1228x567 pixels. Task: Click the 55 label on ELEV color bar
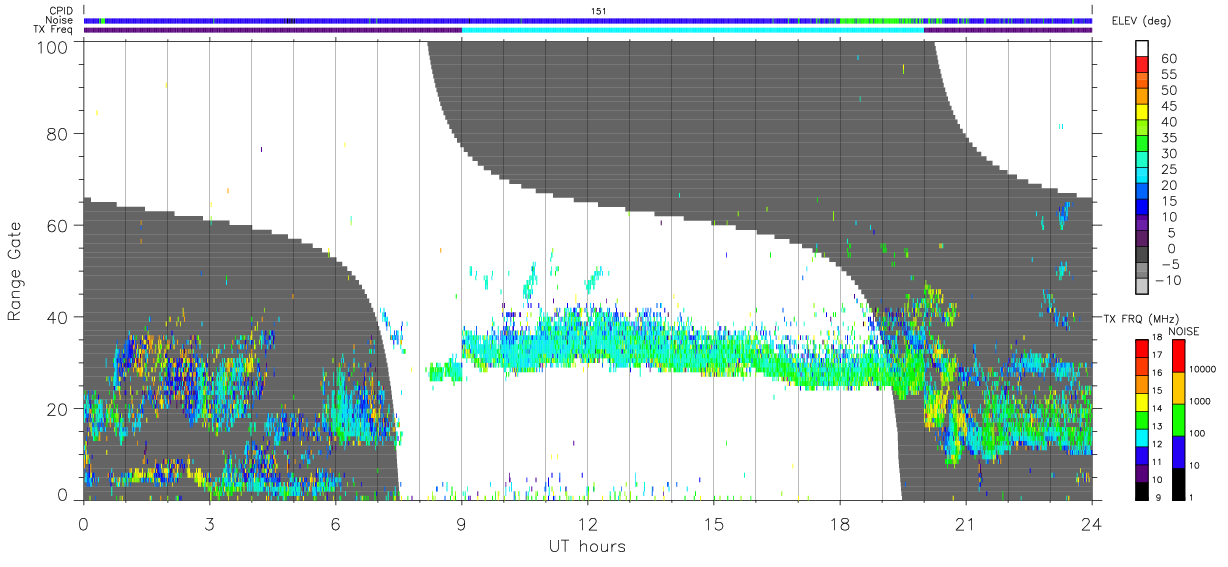coord(1169,75)
